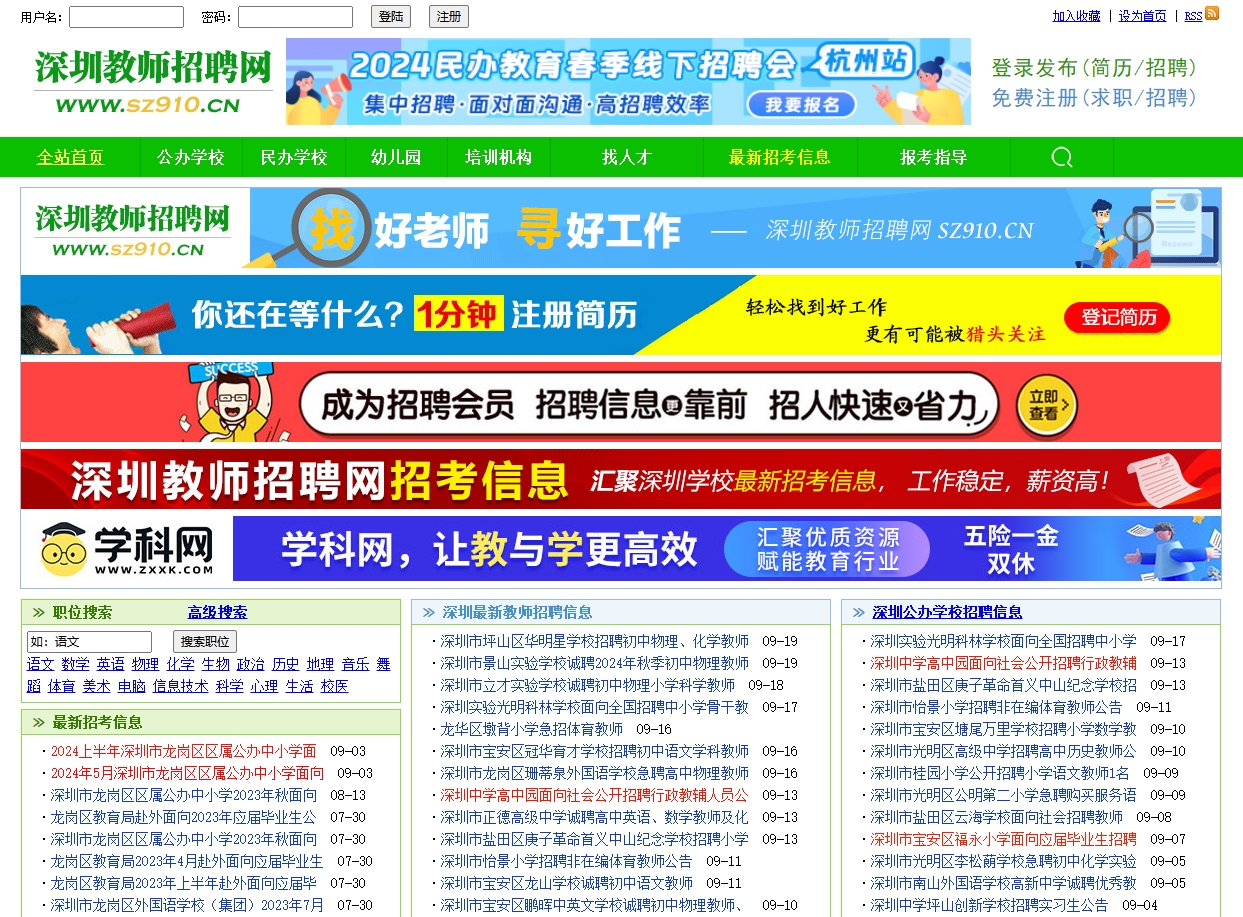This screenshot has width=1243, height=917.
Task: Click the 搜索职位 button
Action: point(205,642)
